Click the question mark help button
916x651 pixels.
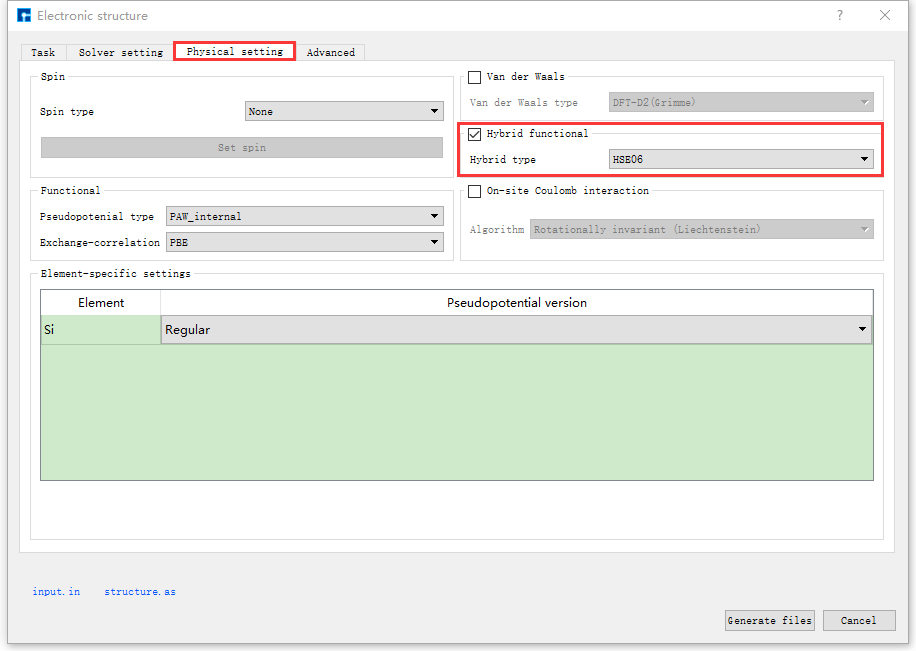[x=840, y=15]
